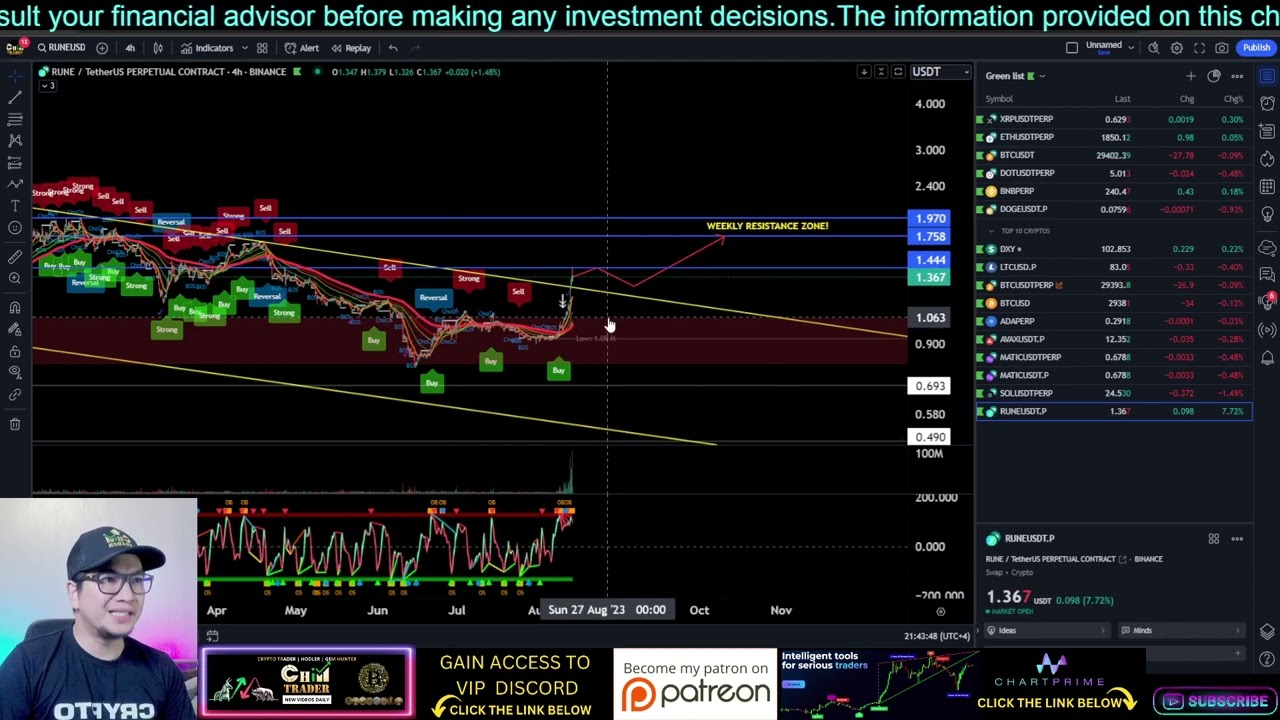This screenshot has height=720, width=1280.
Task: Take a chart snapshot with camera icon
Action: (1222, 48)
